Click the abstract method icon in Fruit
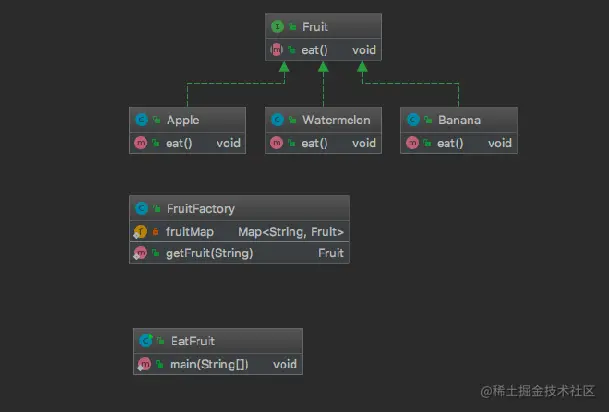The width and height of the screenshot is (609, 412). coord(277,50)
